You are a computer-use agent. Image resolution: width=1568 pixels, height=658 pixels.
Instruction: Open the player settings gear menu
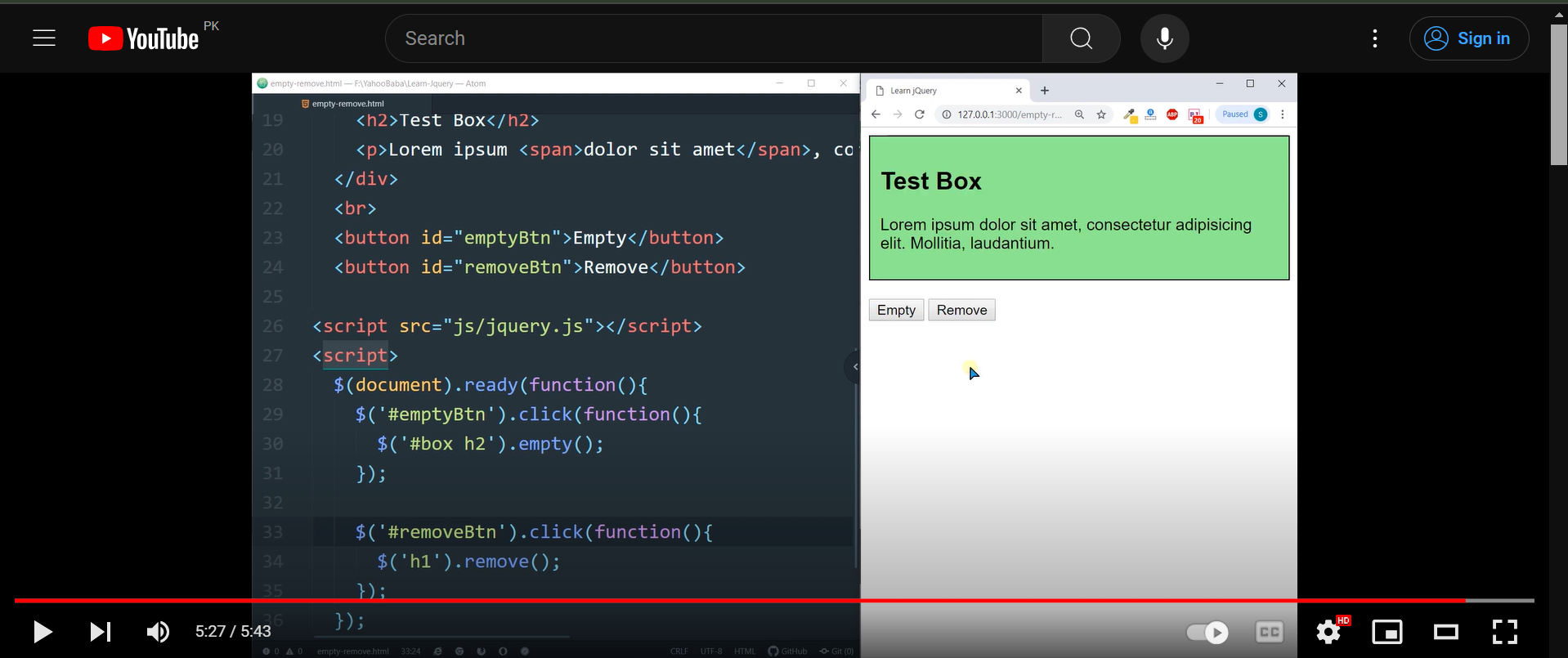tap(1328, 632)
